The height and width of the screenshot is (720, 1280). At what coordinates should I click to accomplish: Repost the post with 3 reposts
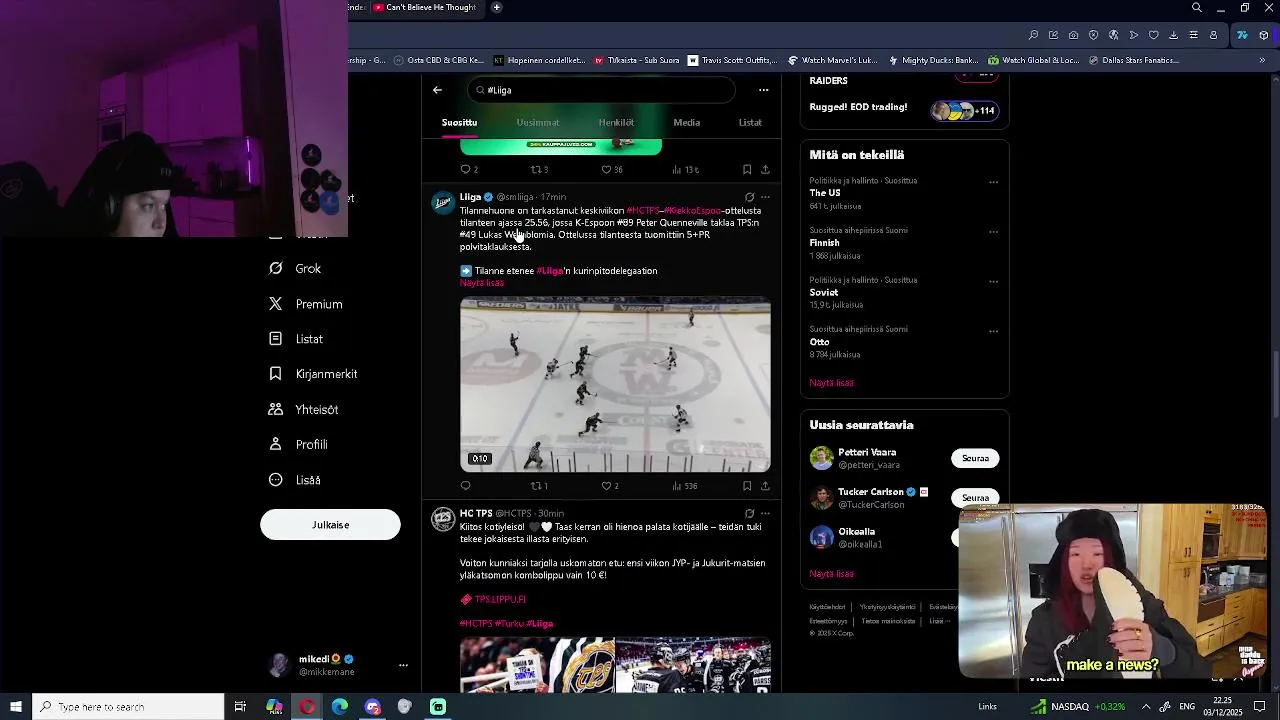click(x=539, y=170)
